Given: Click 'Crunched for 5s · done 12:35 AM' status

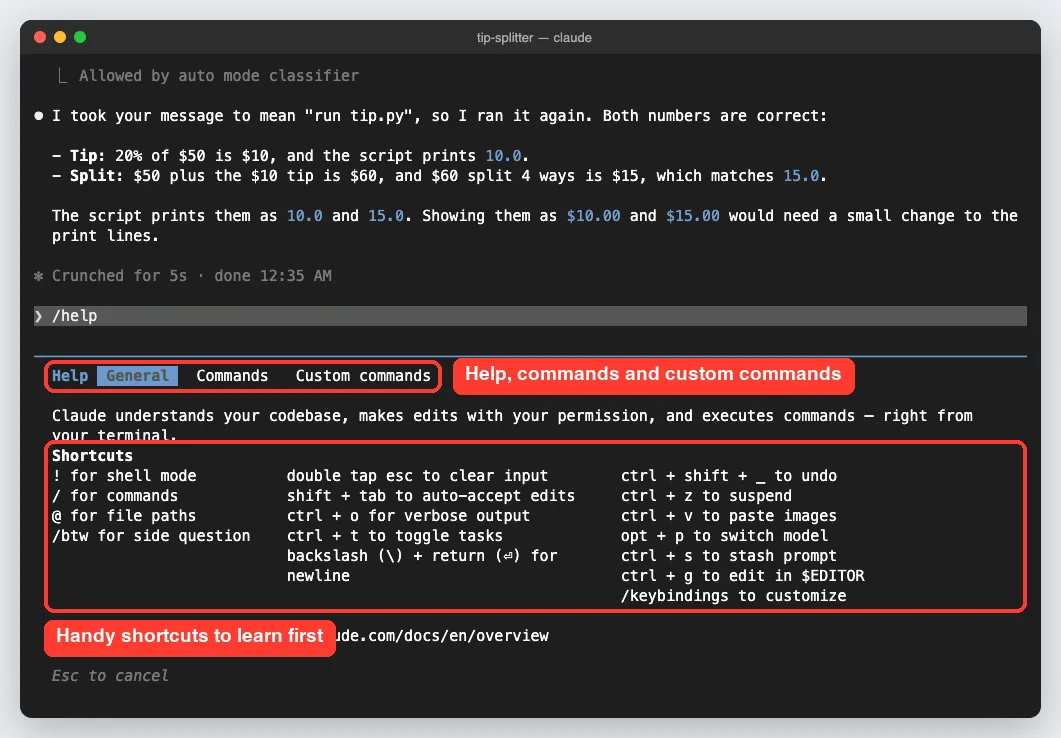Looking at the screenshot, I should point(191,276).
